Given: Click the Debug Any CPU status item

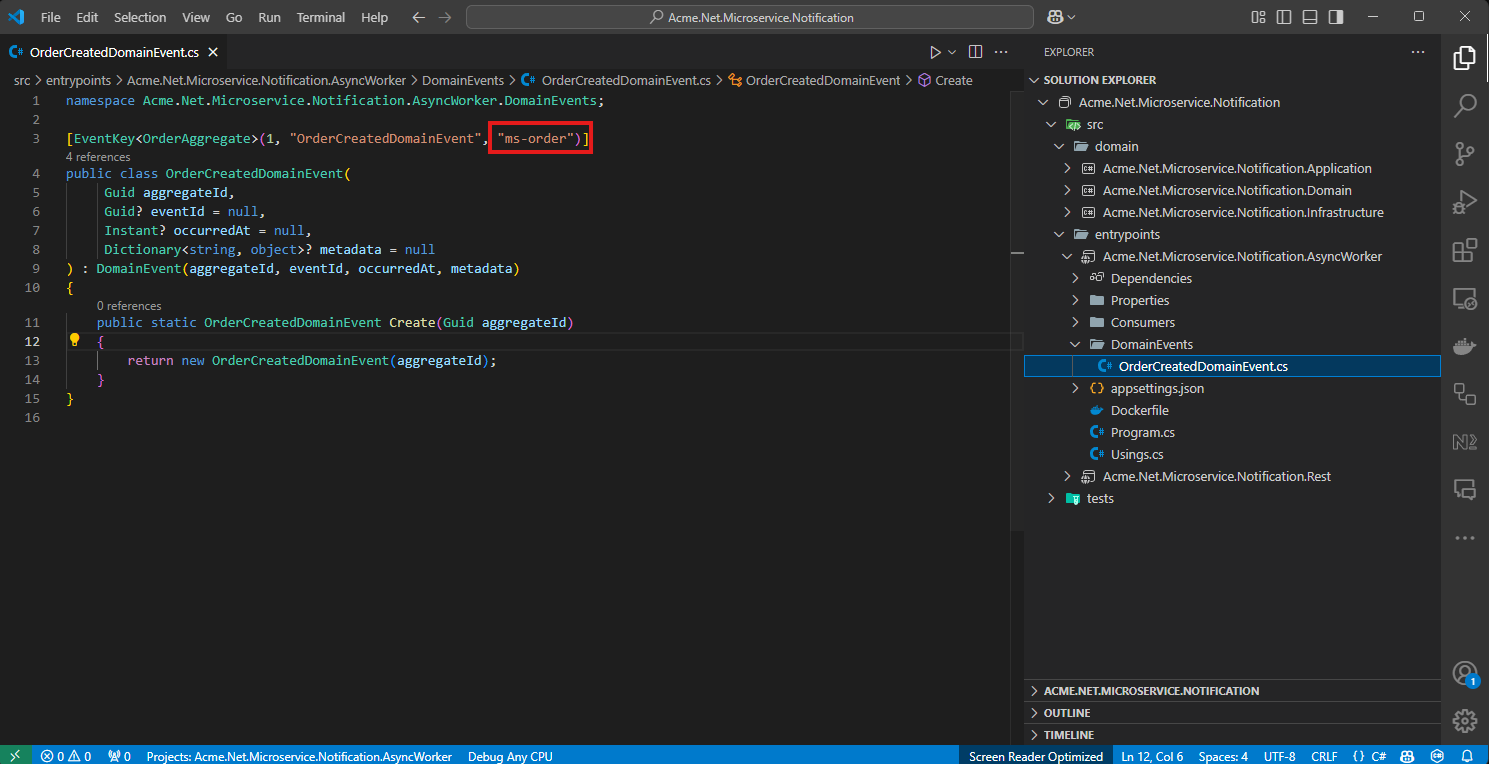Looking at the screenshot, I should tap(510, 756).
